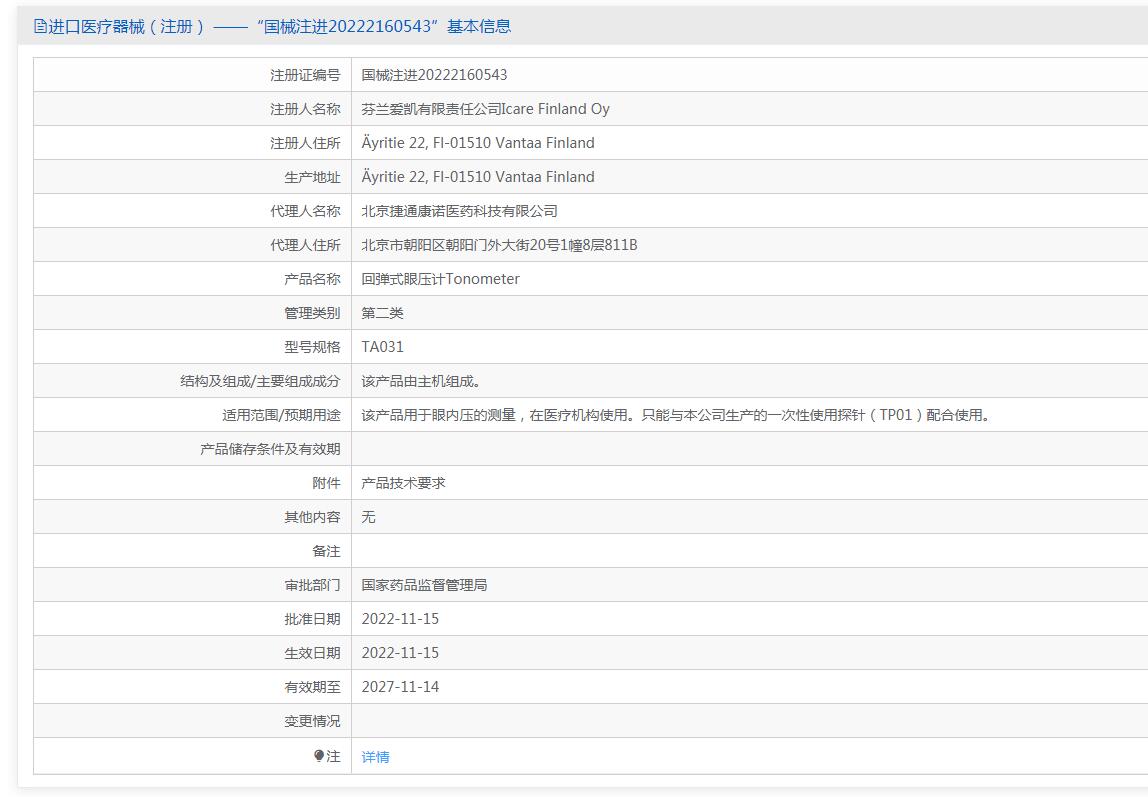This screenshot has width=1148, height=797.
Task: Open the 详情 details link
Action: [376, 757]
